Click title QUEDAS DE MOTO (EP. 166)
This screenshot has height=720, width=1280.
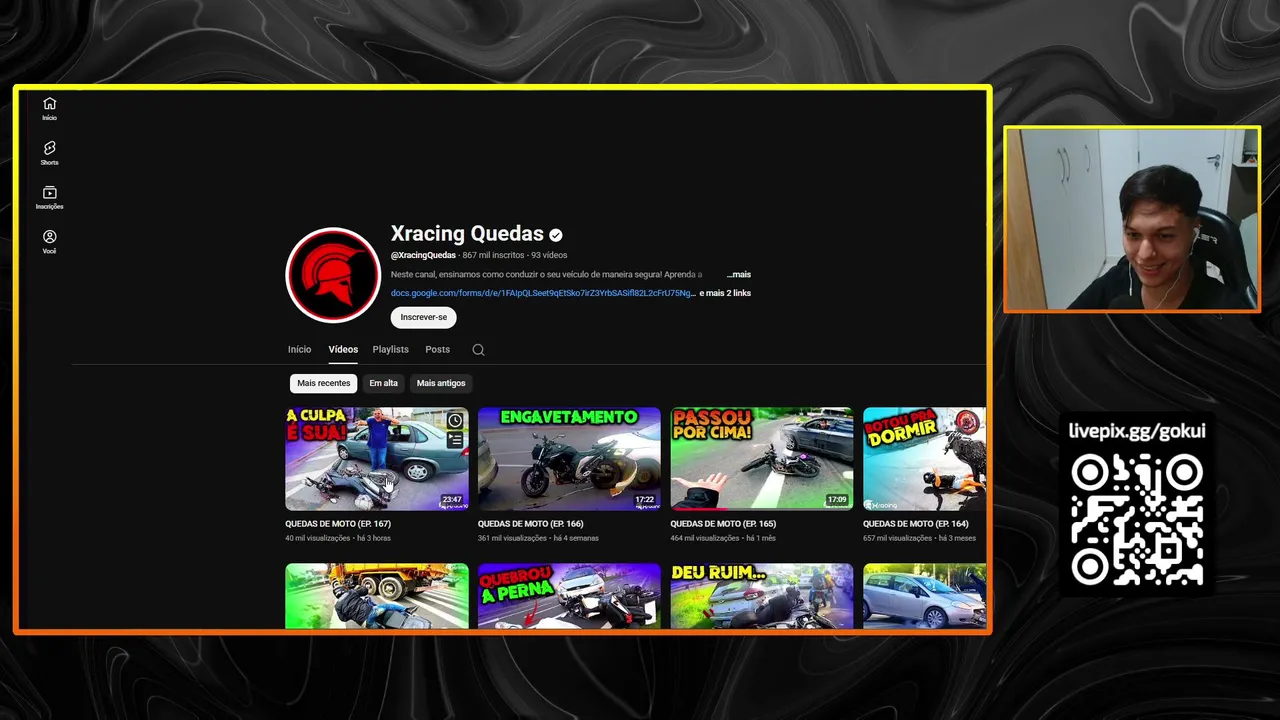pos(530,524)
